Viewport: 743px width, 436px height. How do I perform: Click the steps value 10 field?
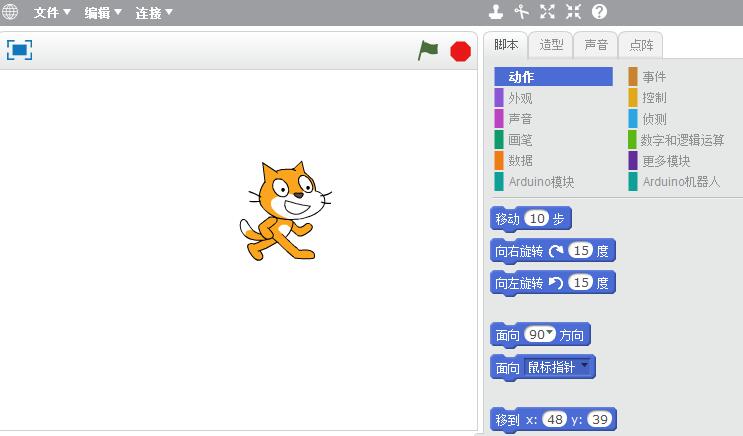pos(537,218)
